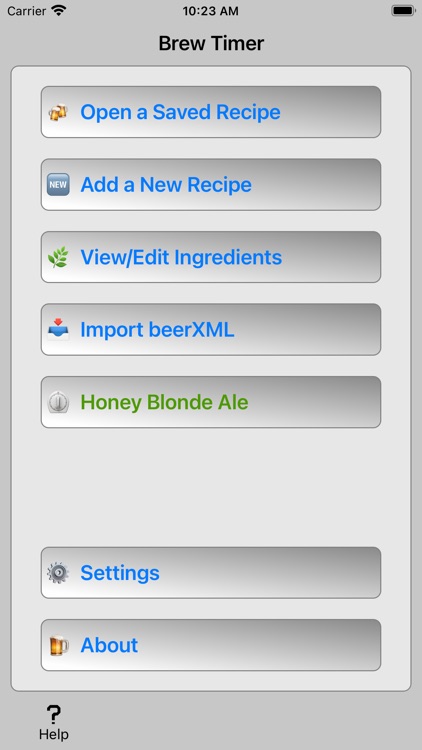Tap the Wi-Fi status icon
422x750 pixels.
point(59,11)
